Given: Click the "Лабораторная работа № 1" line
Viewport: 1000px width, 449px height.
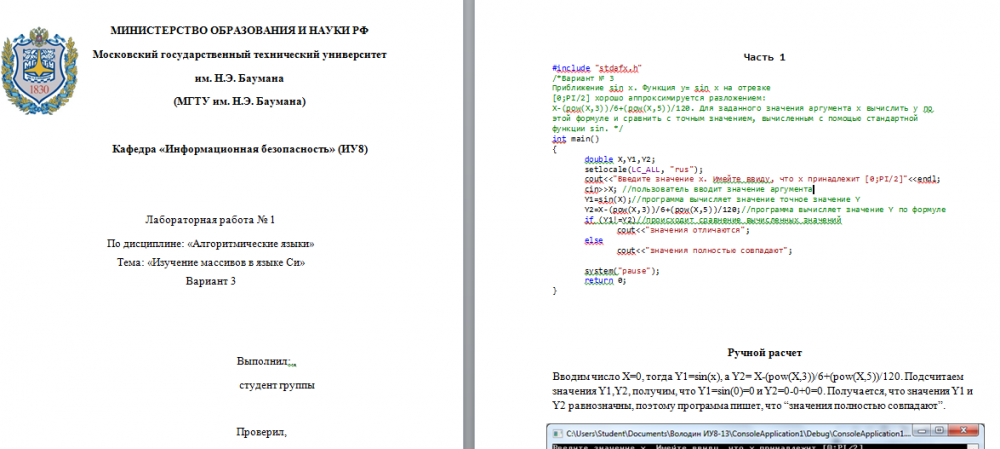Looking at the screenshot, I should 210,219.
